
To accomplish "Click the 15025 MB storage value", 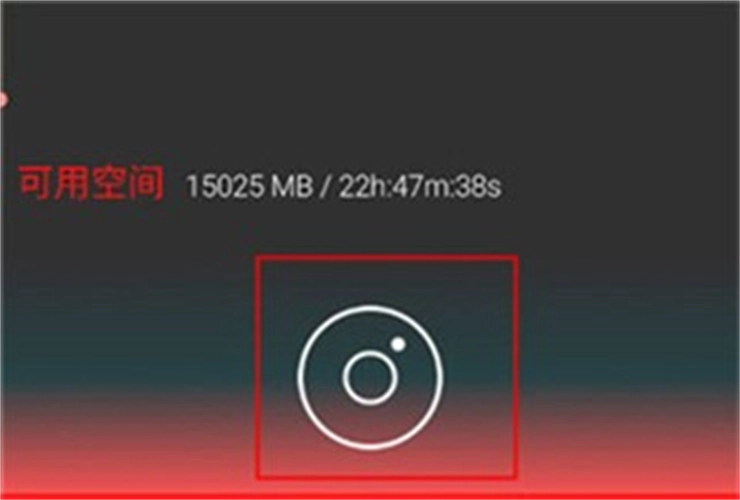I will tap(250, 186).
